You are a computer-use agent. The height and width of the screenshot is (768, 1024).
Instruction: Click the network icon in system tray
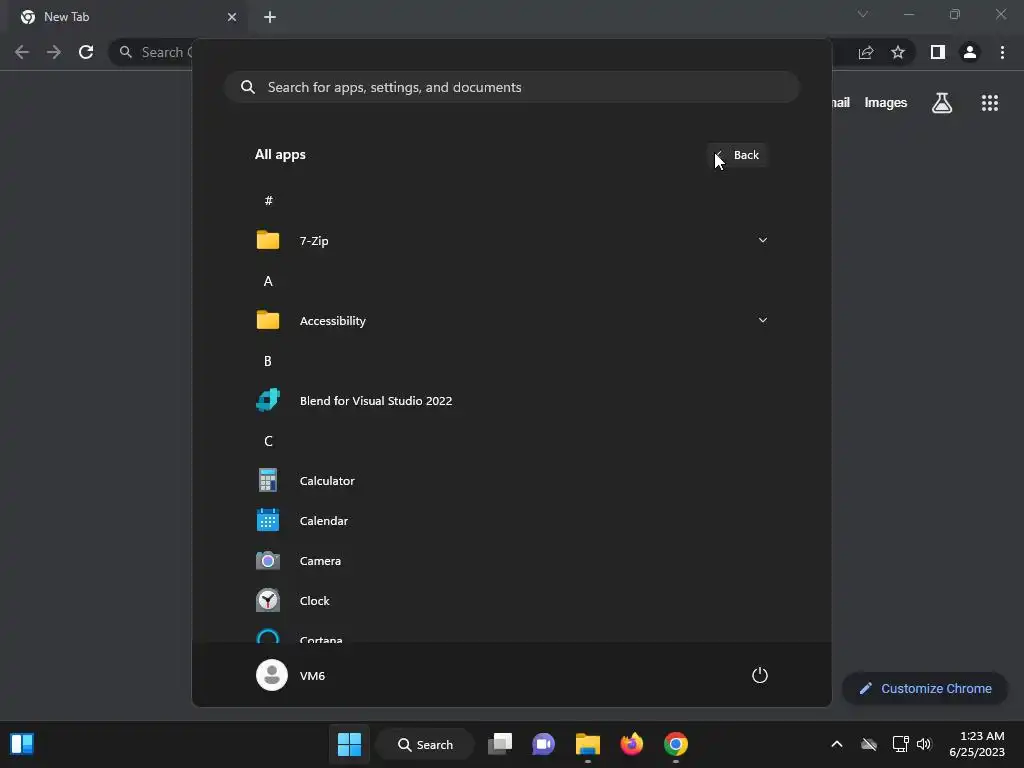point(901,744)
